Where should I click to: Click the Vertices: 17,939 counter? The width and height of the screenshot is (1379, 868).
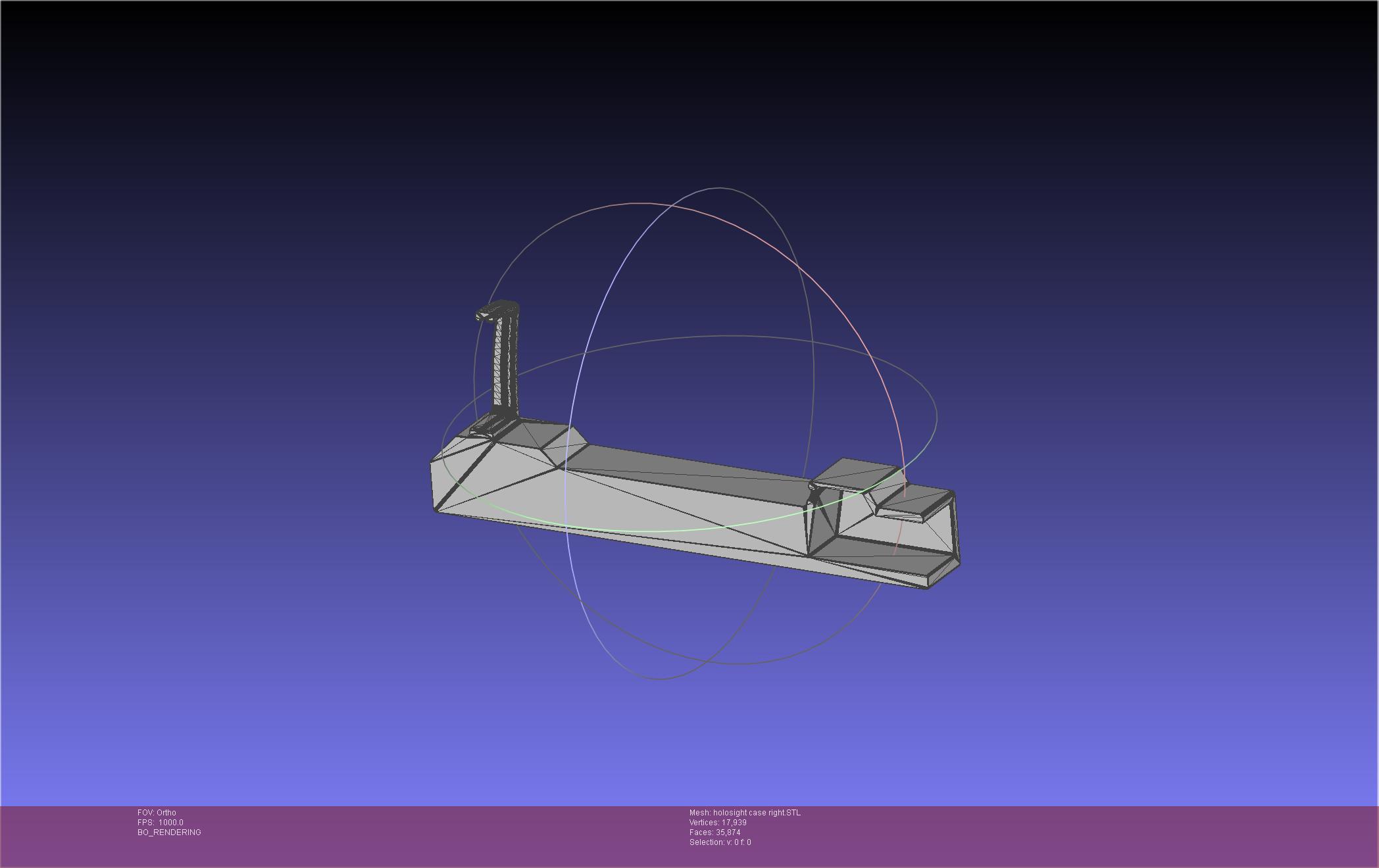[x=718, y=823]
